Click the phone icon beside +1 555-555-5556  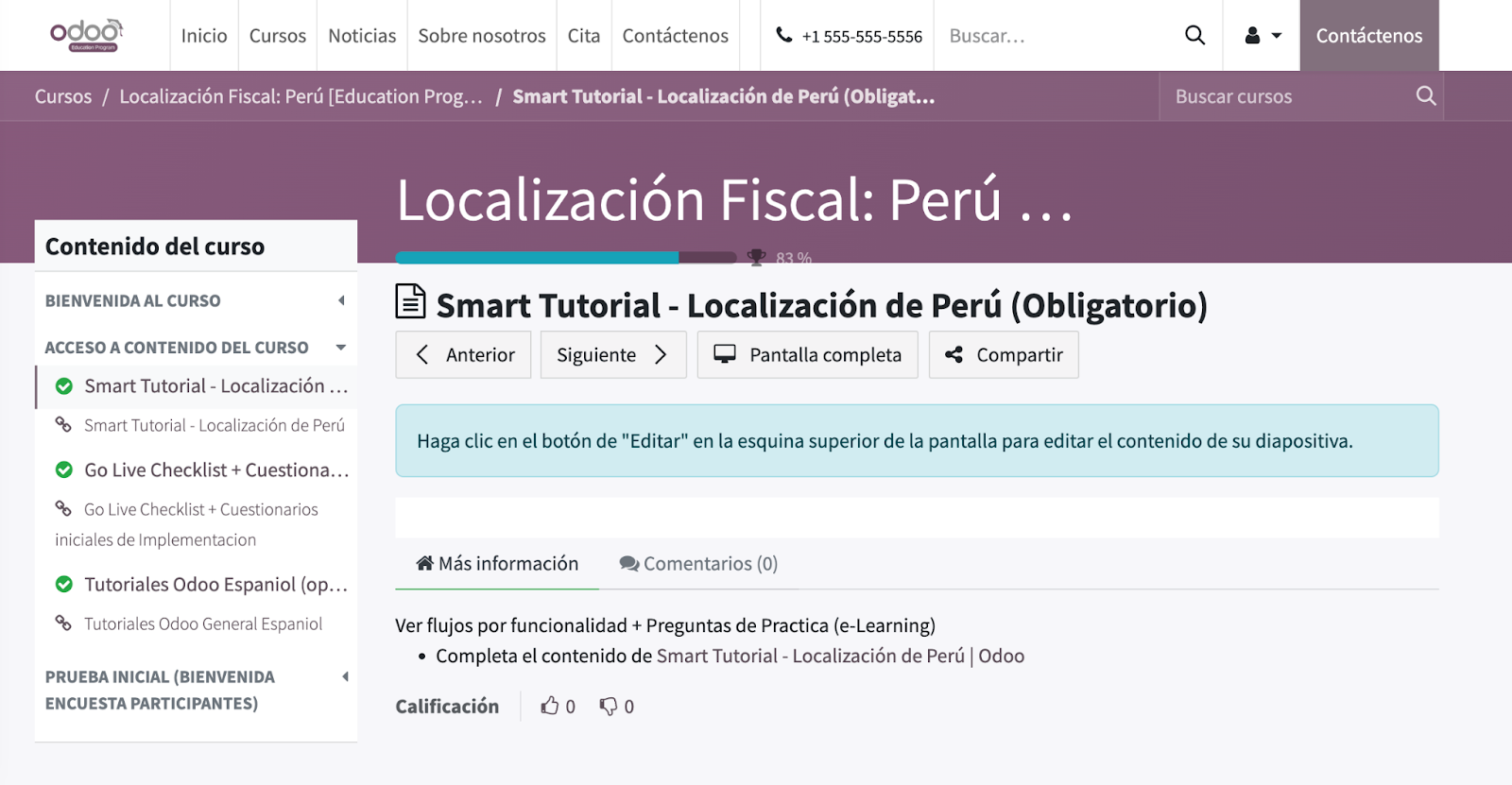pyautogui.click(x=783, y=35)
